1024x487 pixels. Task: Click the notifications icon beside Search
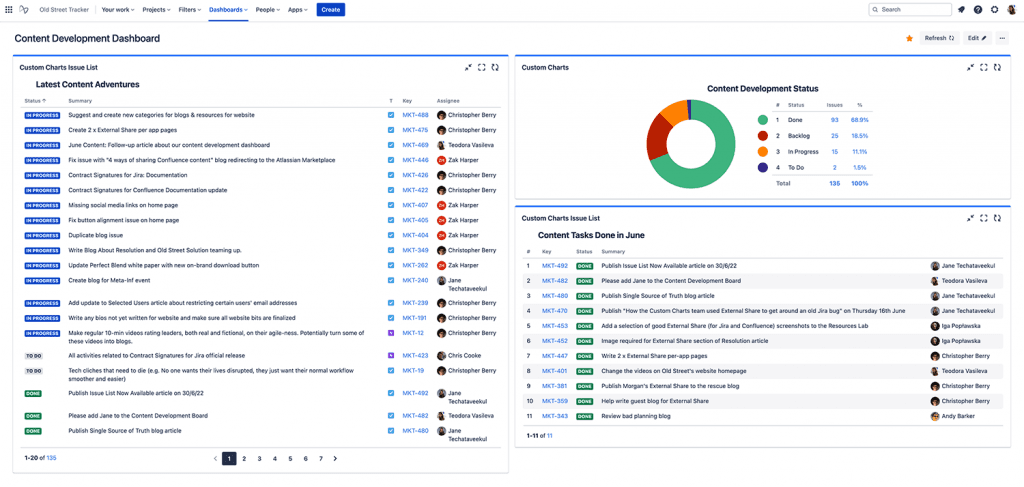[962, 9]
